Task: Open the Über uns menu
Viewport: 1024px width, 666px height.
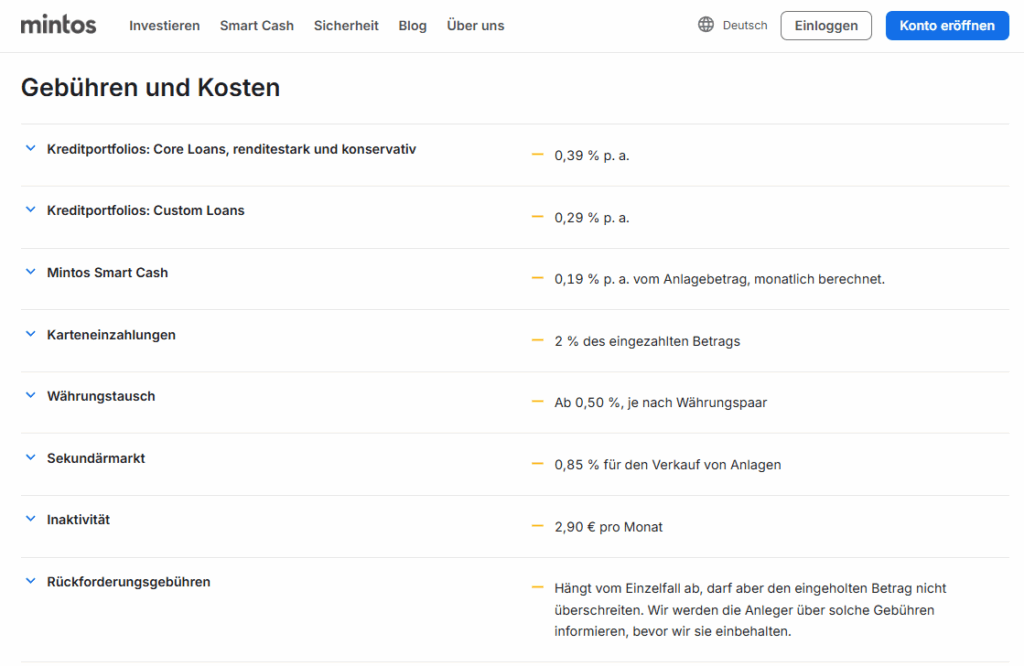Action: coord(475,26)
